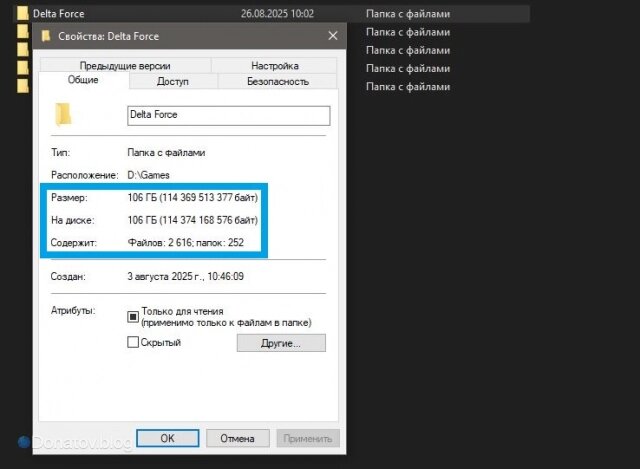Click the large folder icon beside name field

tap(63, 114)
